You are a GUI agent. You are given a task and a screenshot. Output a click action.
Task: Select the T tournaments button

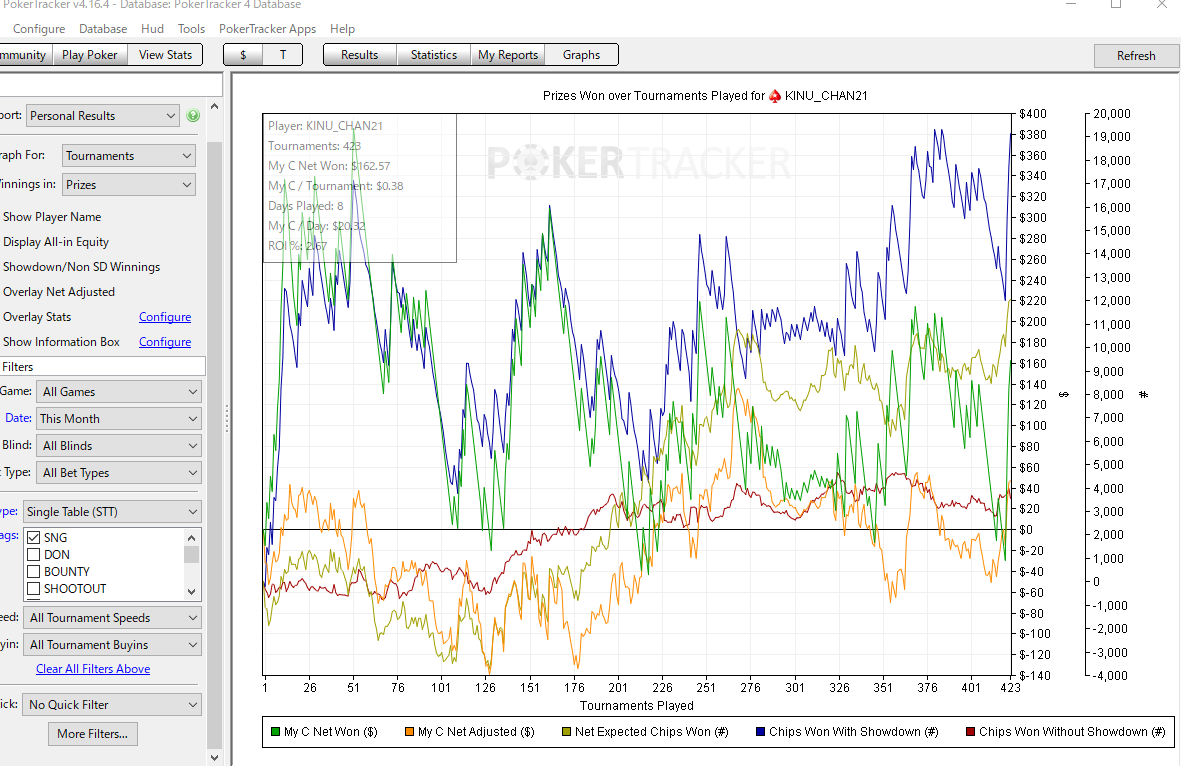pyautogui.click(x=282, y=55)
